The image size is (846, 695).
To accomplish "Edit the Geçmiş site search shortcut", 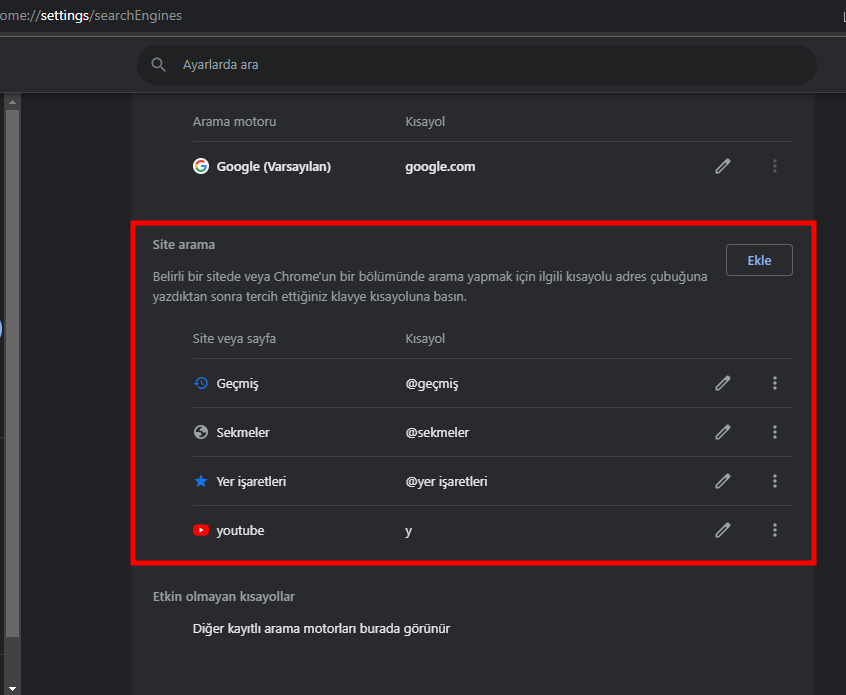I will click(723, 383).
